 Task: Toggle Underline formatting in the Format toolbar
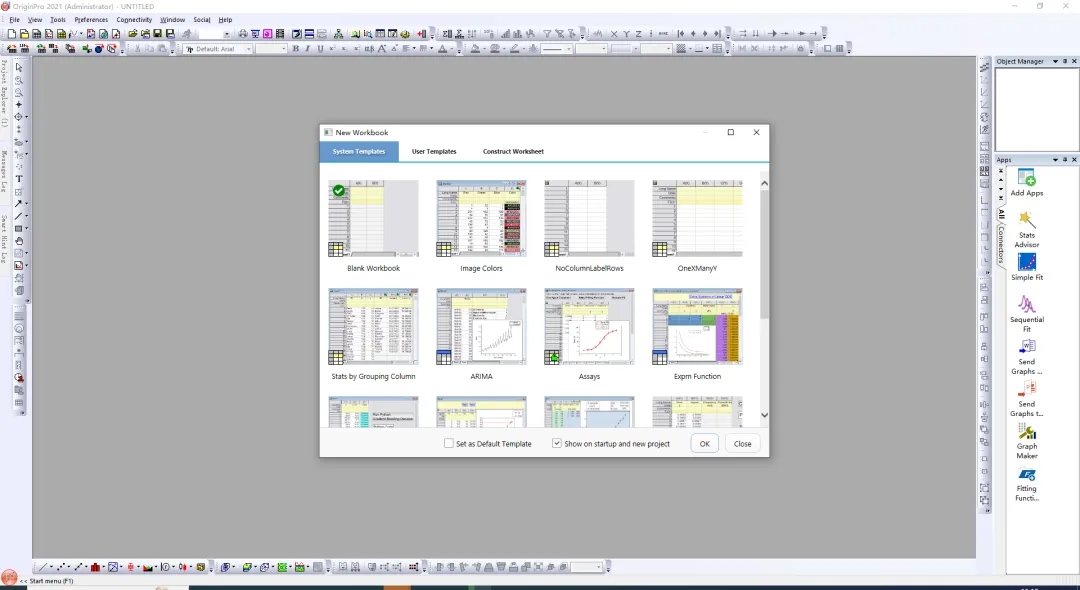click(320, 49)
